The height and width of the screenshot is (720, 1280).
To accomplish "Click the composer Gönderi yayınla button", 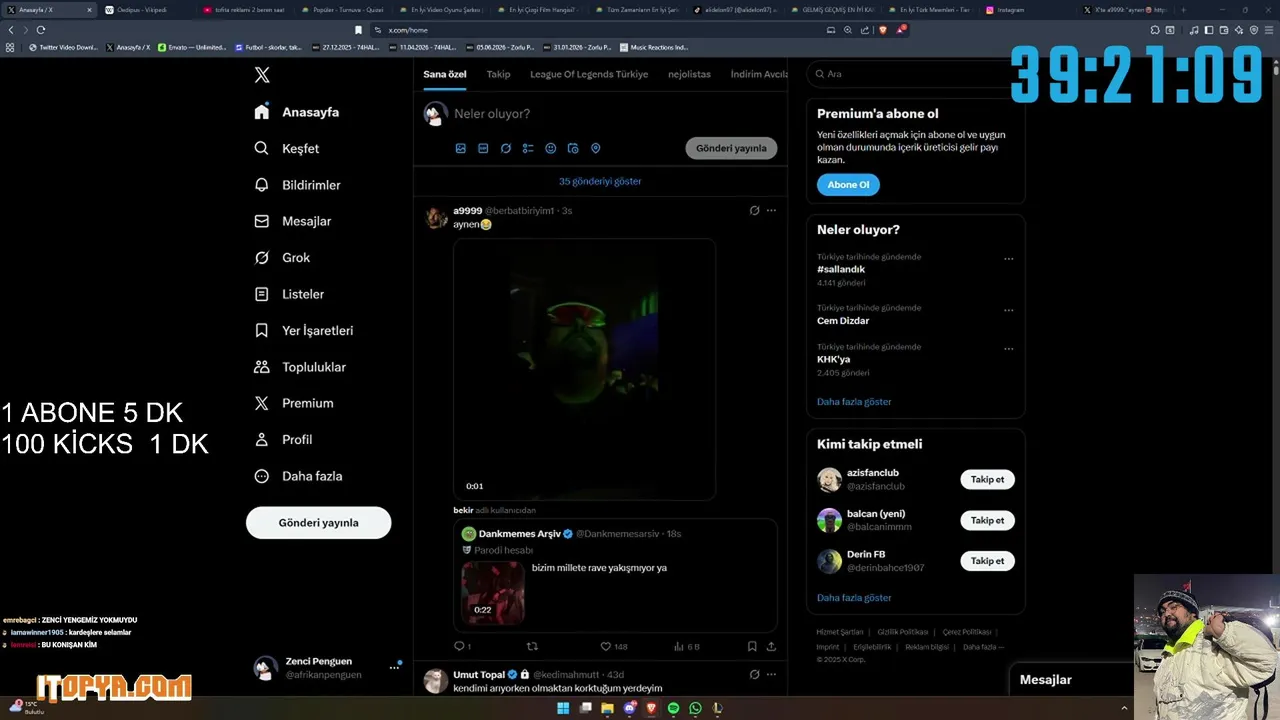I will click(x=731, y=148).
